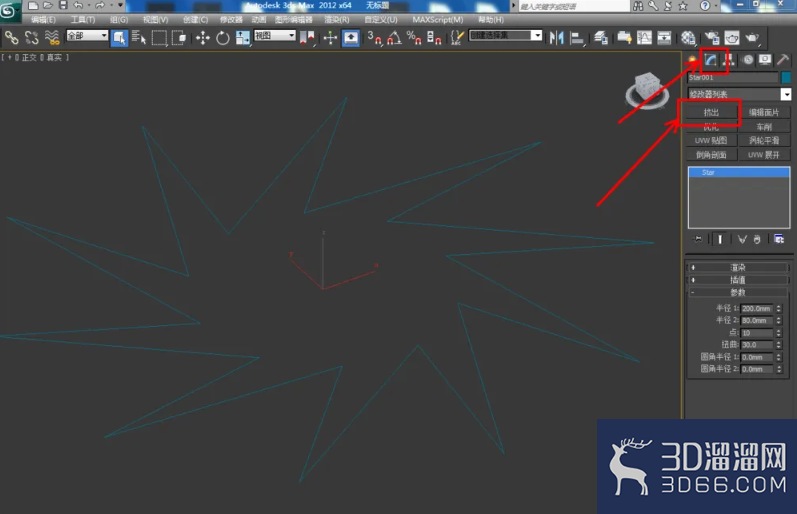This screenshot has height=514, width=797.
Task: Open quick access toolbar customize arrow
Action: [120, 6]
